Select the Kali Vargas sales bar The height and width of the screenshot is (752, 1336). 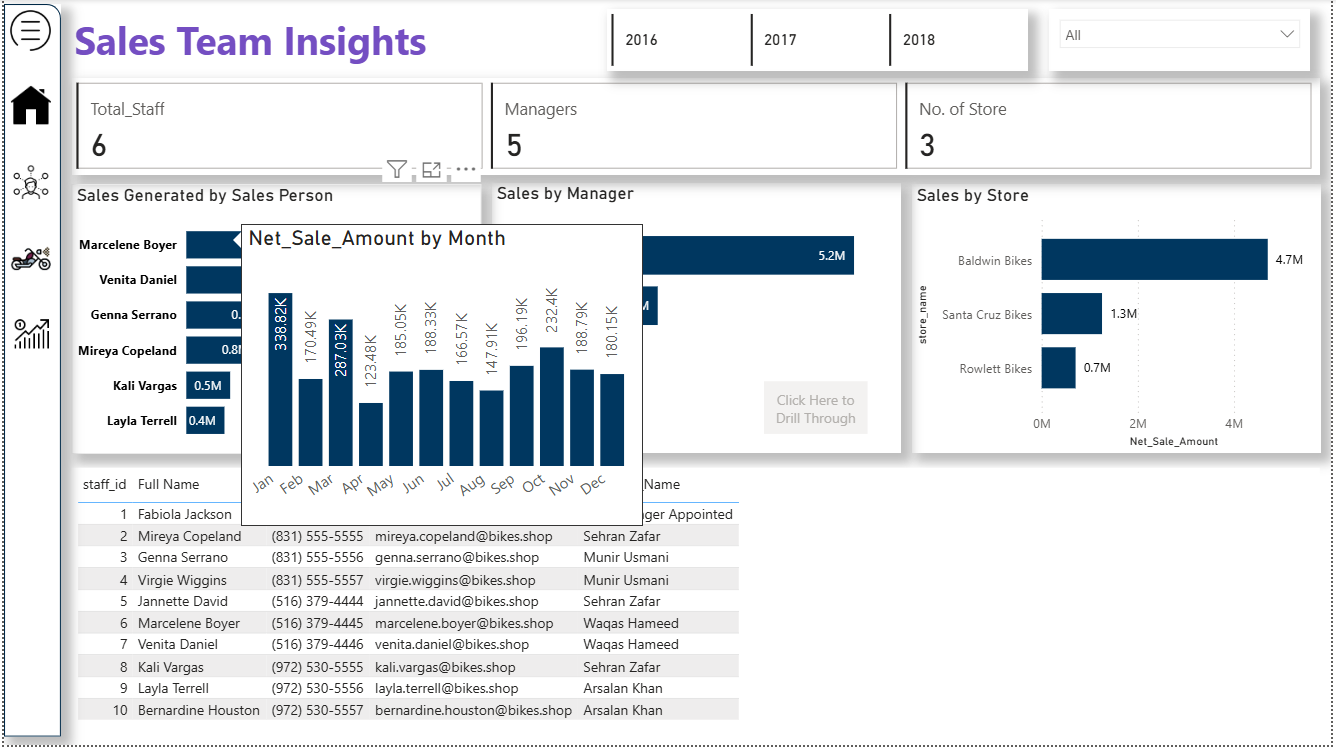pos(208,386)
